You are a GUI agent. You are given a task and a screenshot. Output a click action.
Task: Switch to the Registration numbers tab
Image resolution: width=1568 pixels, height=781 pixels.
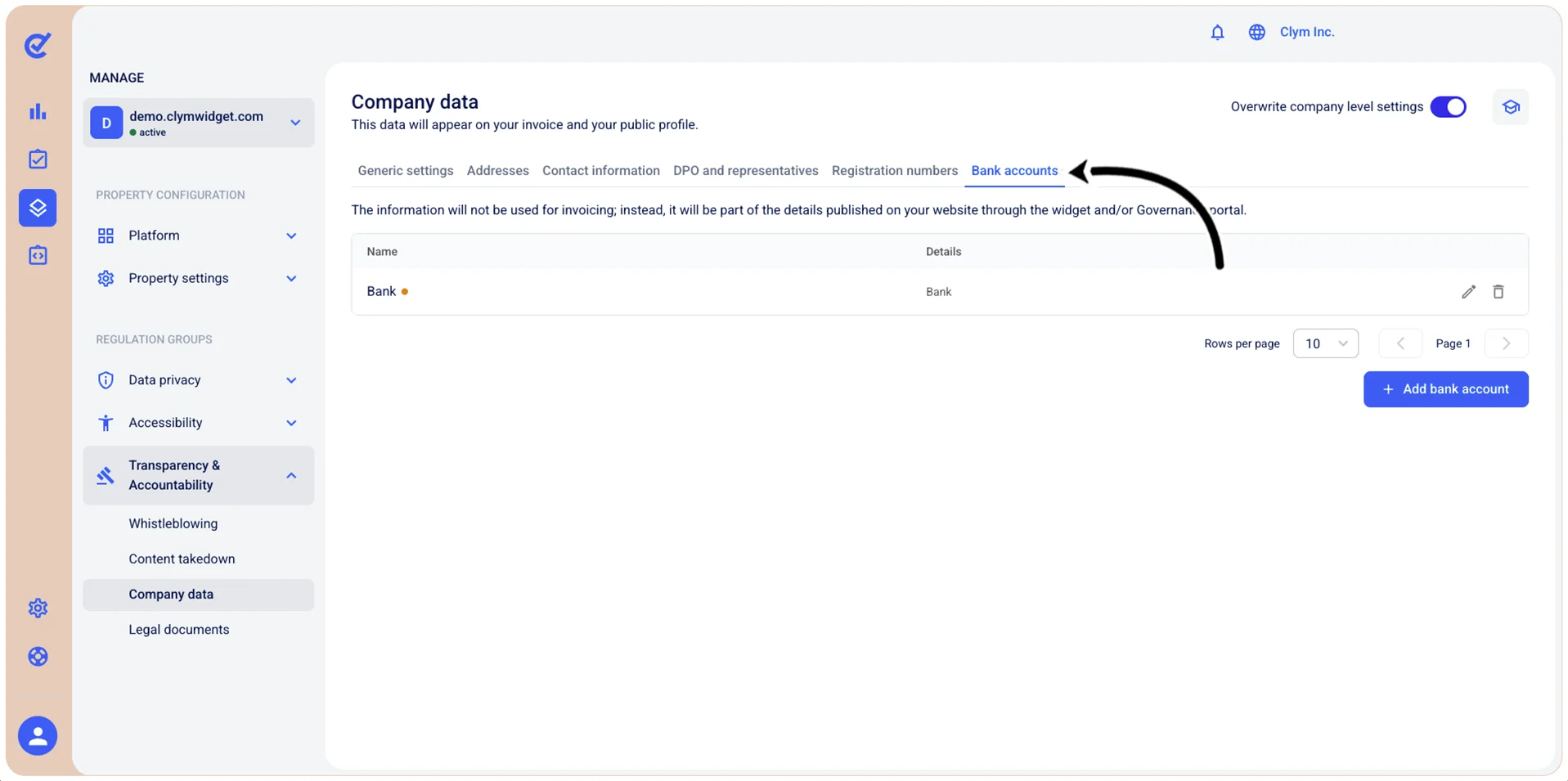pos(894,171)
